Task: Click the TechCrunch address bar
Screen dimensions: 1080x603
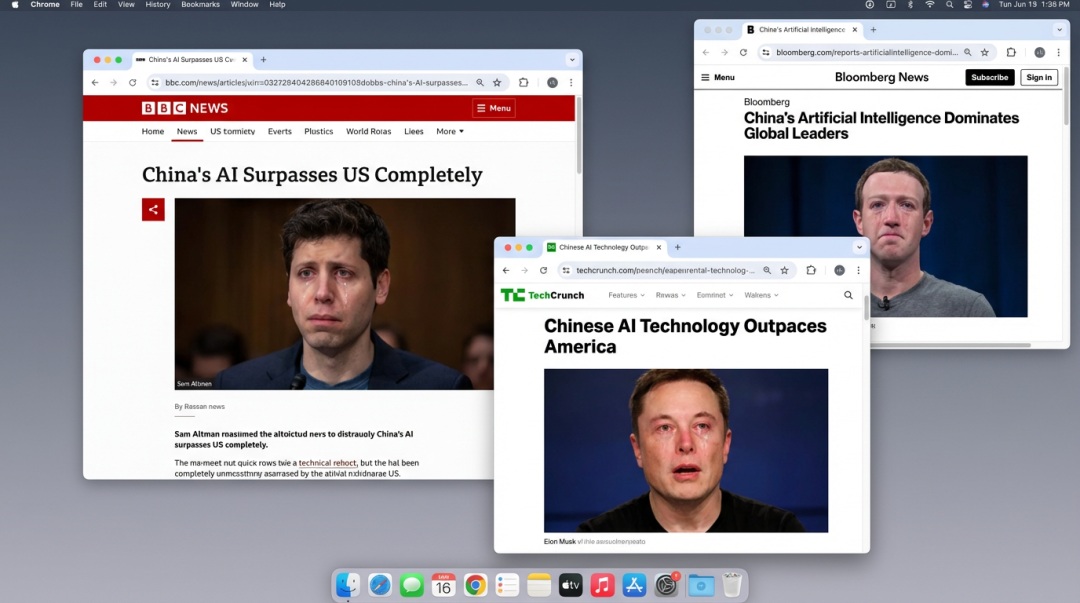Action: point(660,270)
